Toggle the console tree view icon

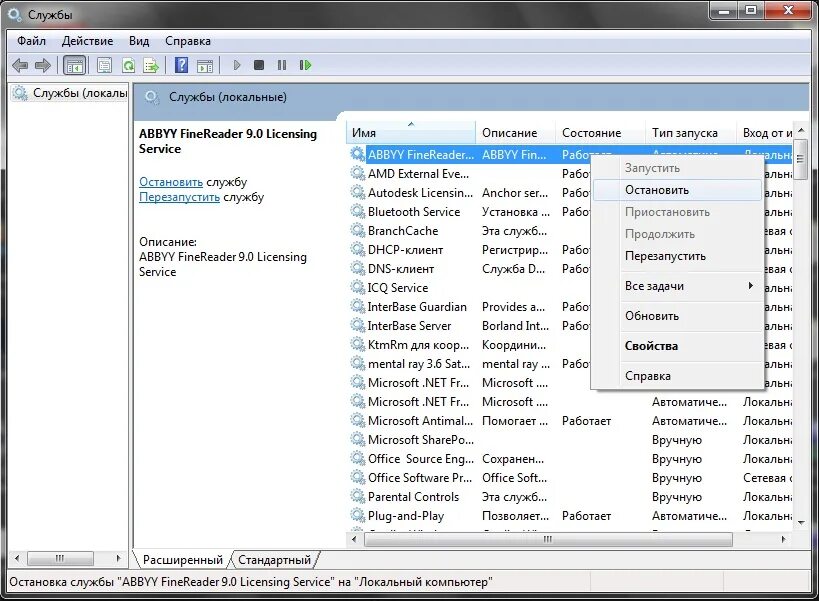74,65
